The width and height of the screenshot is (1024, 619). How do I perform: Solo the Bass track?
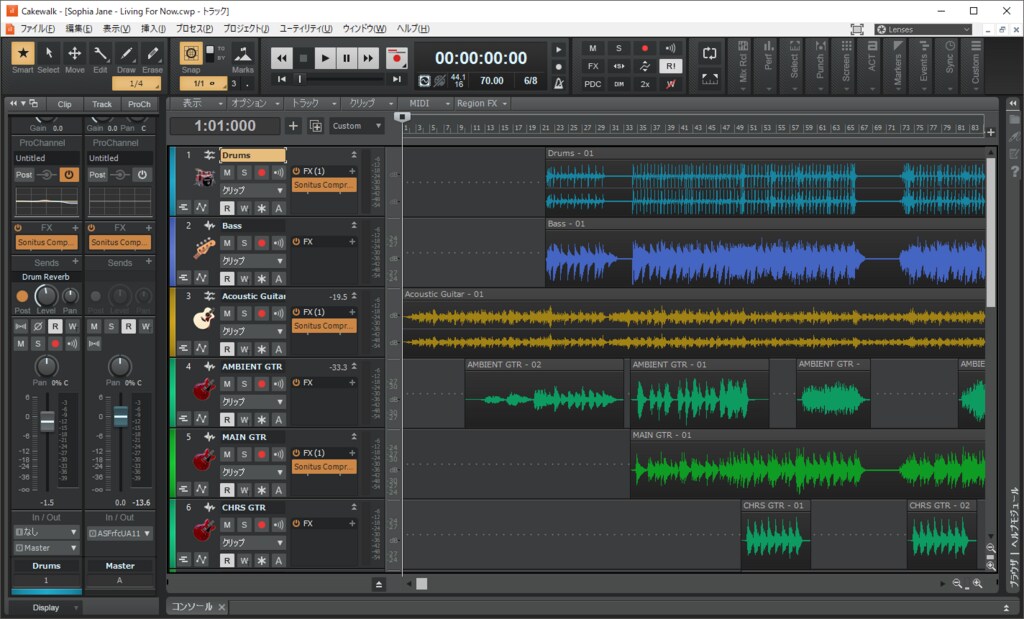[244, 243]
